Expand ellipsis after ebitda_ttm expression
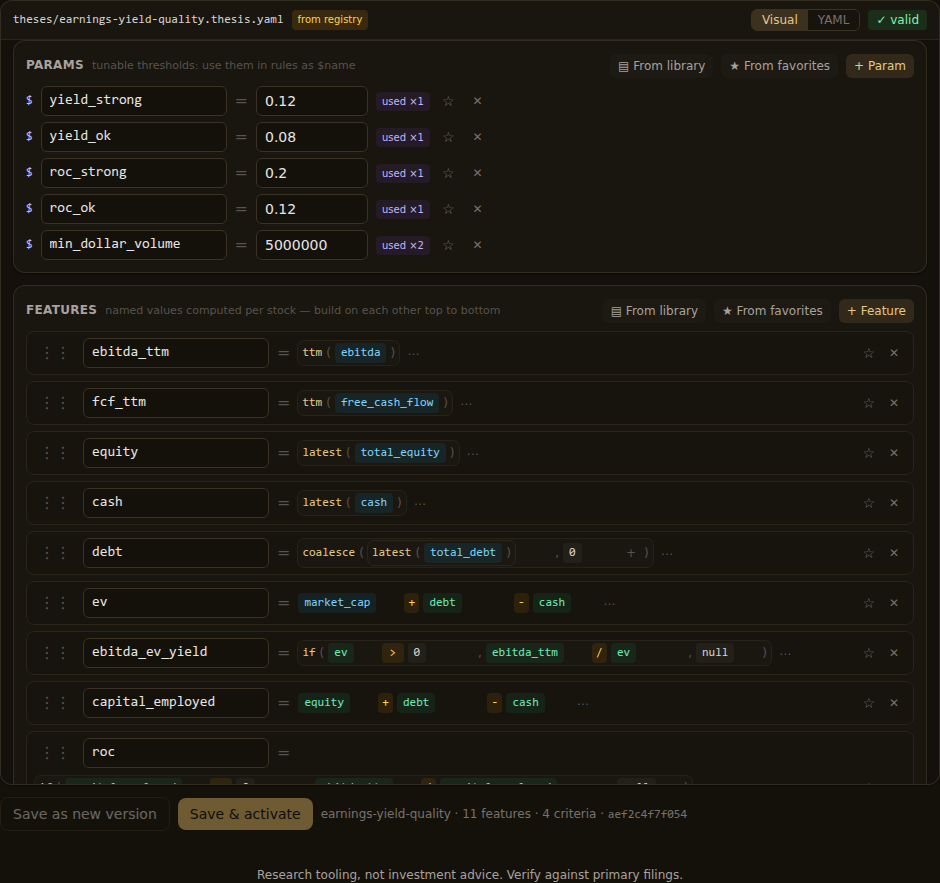The image size is (940, 883). 414,353
